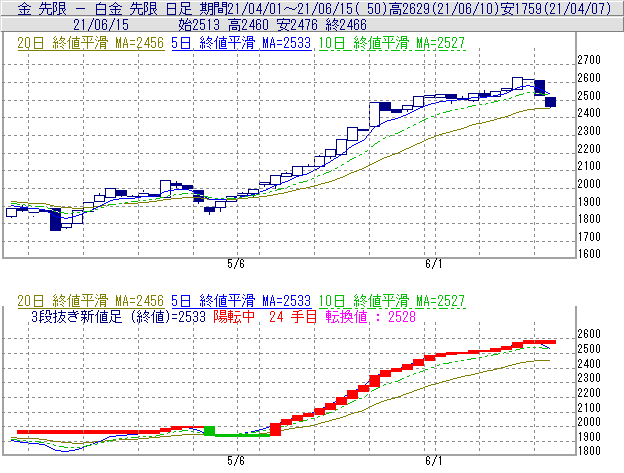Click the '6/1' date label under candlestick chart

(x=434, y=264)
